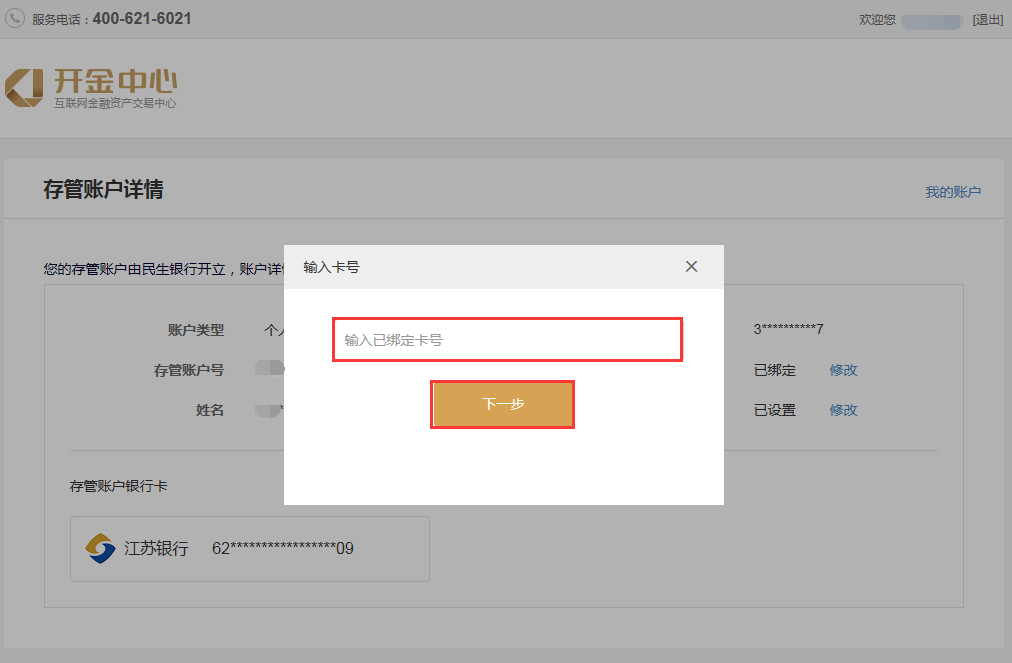Click the 存管账户号 field label
The width and height of the screenshot is (1012, 663).
189,370
